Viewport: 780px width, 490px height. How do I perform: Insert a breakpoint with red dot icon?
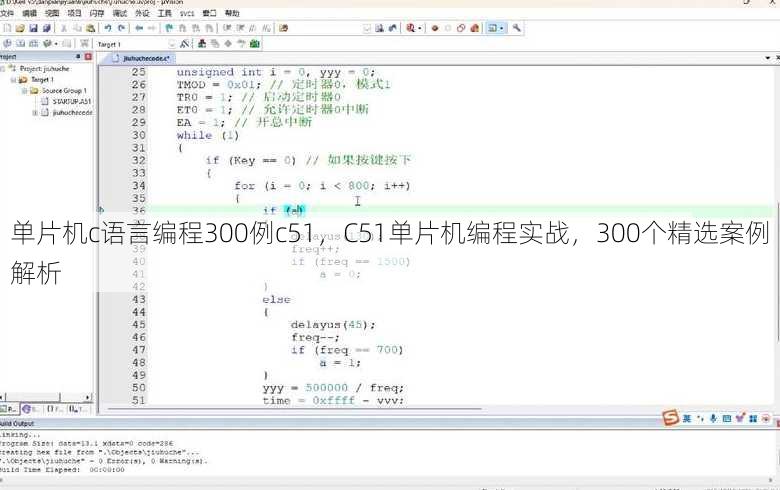click(435, 28)
